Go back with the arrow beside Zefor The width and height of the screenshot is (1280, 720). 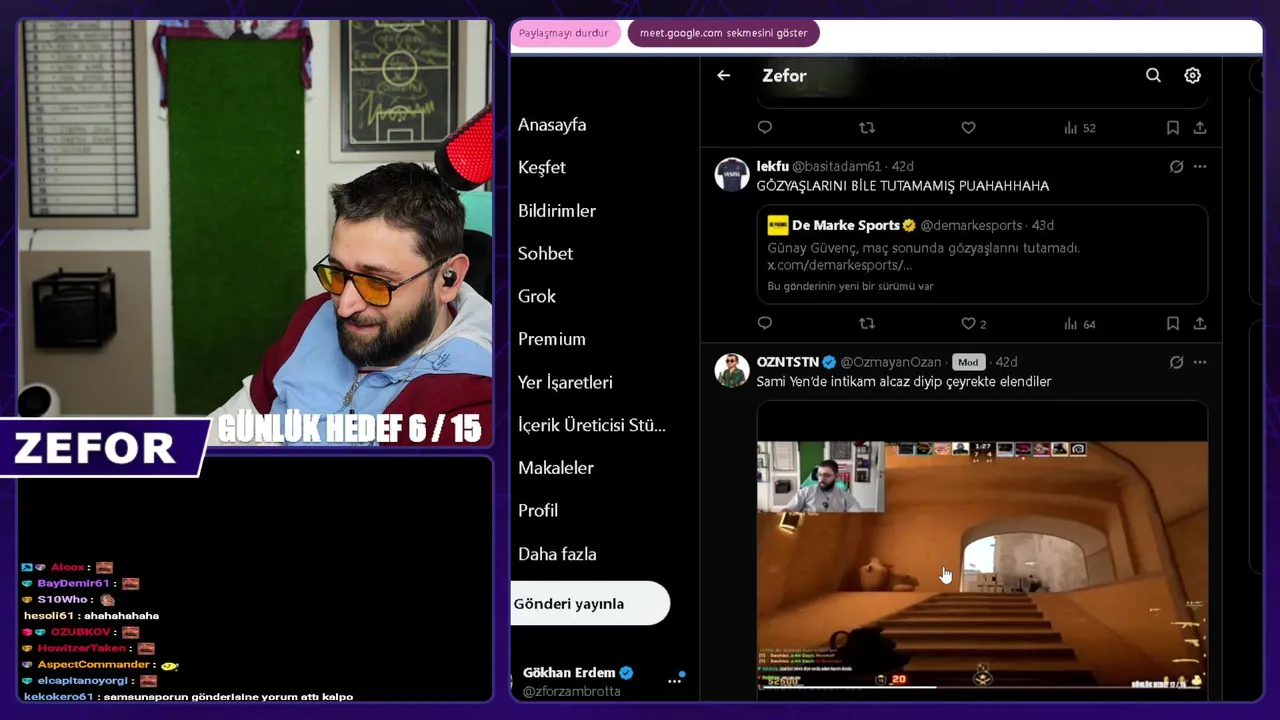(x=723, y=75)
